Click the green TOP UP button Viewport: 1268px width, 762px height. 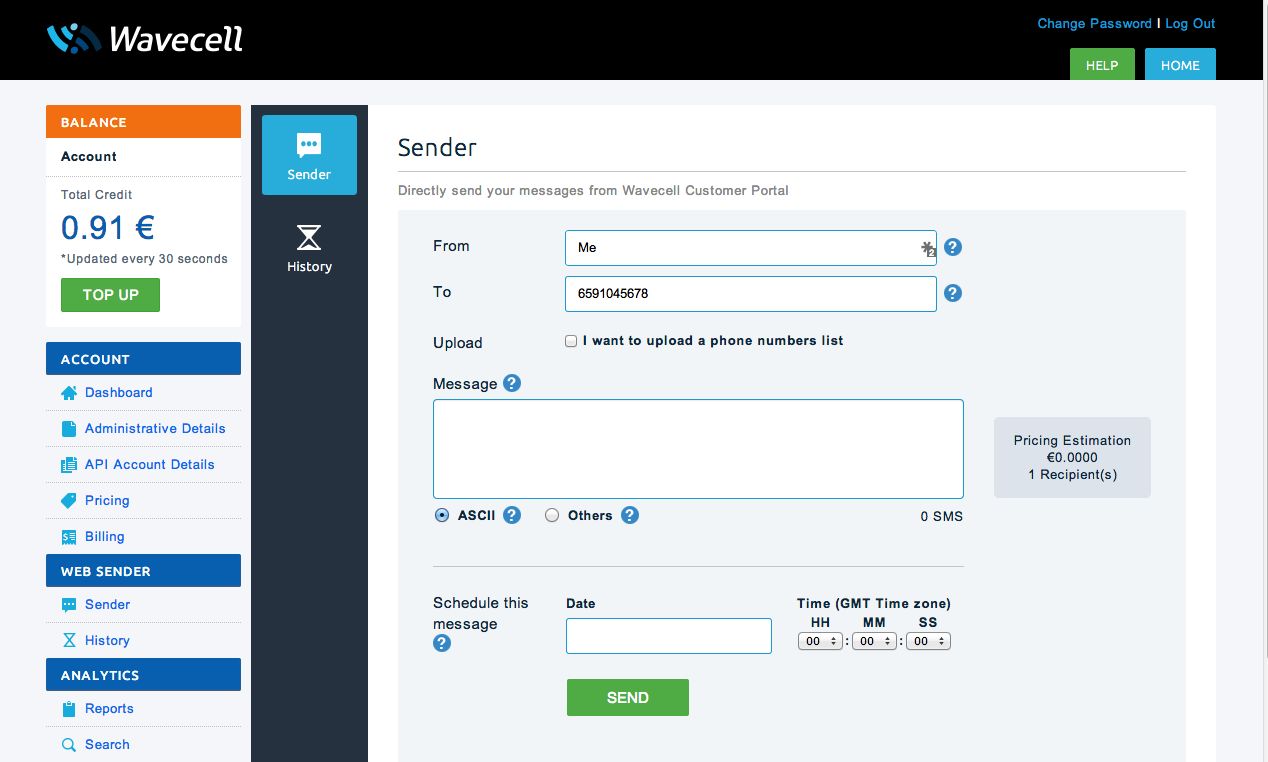[110, 295]
